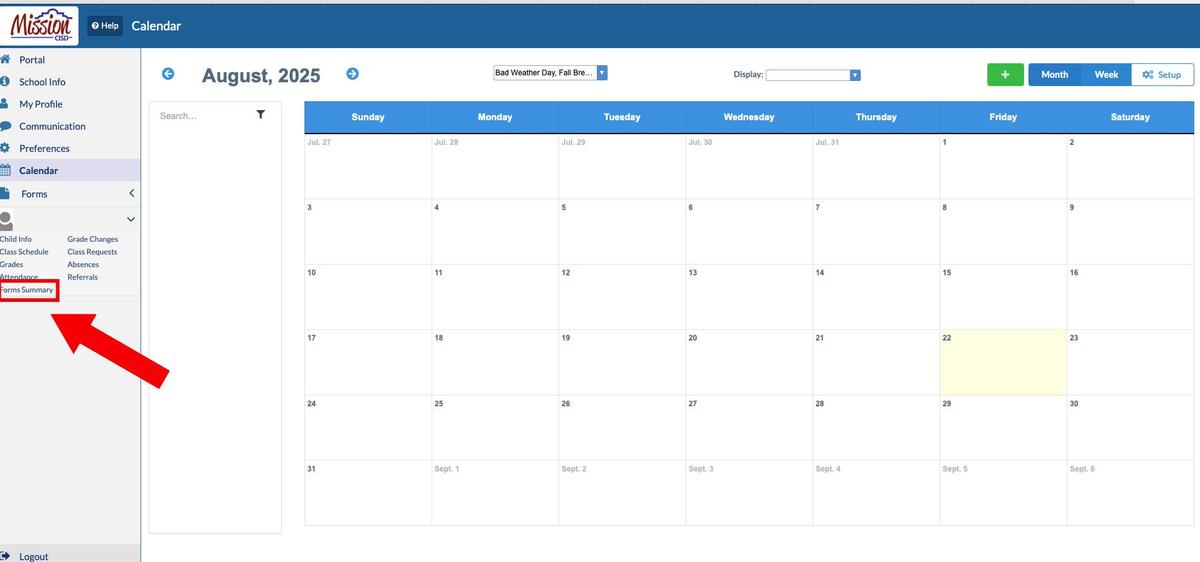The height and width of the screenshot is (562, 1200).
Task: Switch to Month view
Action: 1054,75
